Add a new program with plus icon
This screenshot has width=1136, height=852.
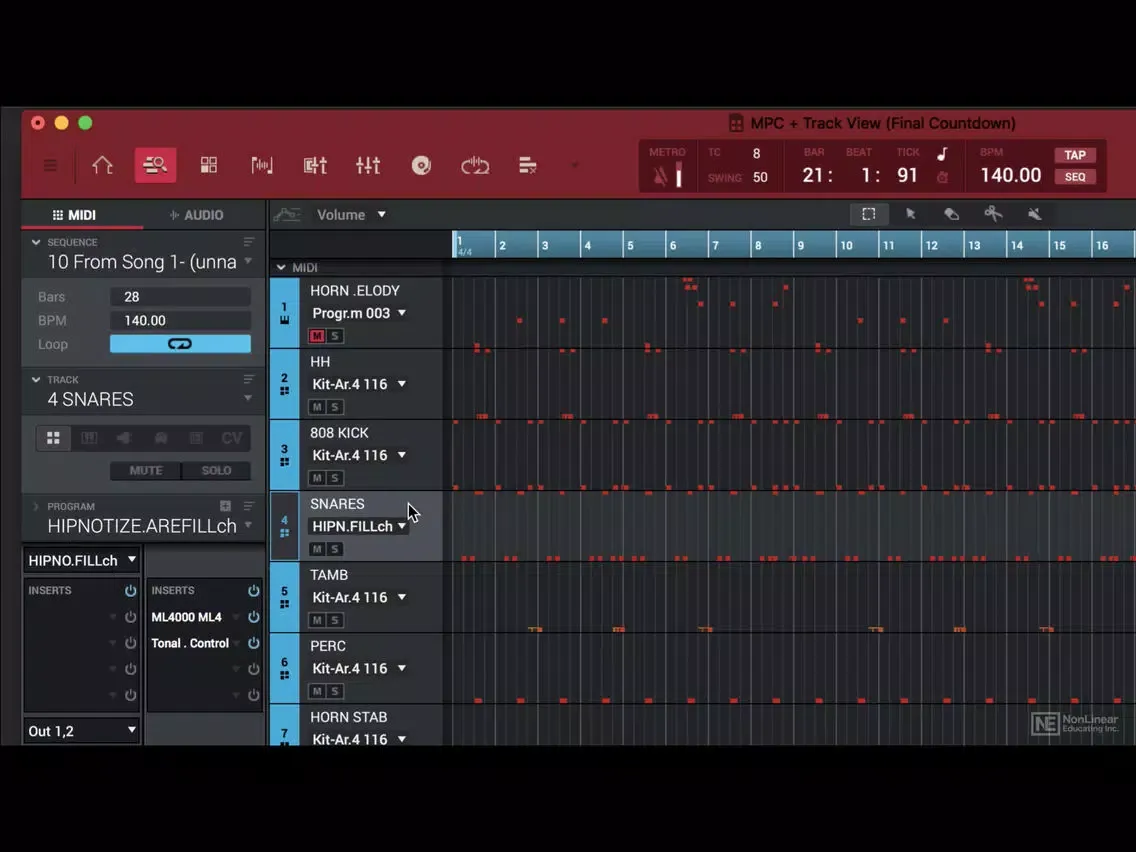point(225,506)
